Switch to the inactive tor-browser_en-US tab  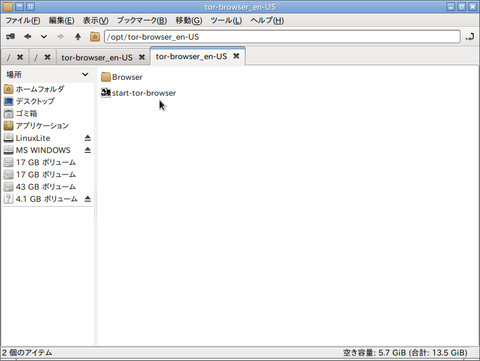click(x=97, y=57)
